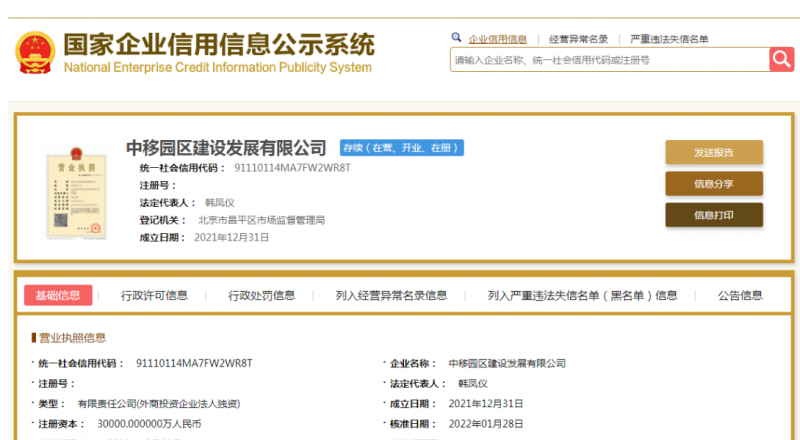Click the blue 存续 status badge
Image resolution: width=800 pixels, height=440 pixels.
pyautogui.click(x=401, y=148)
